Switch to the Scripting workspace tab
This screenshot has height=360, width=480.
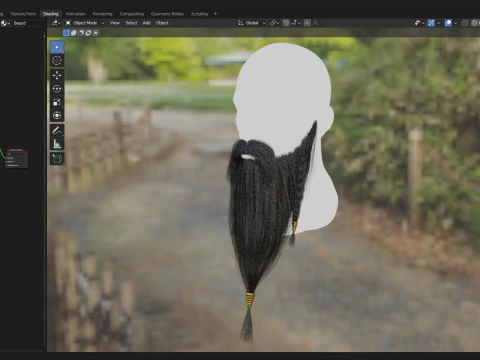point(199,14)
